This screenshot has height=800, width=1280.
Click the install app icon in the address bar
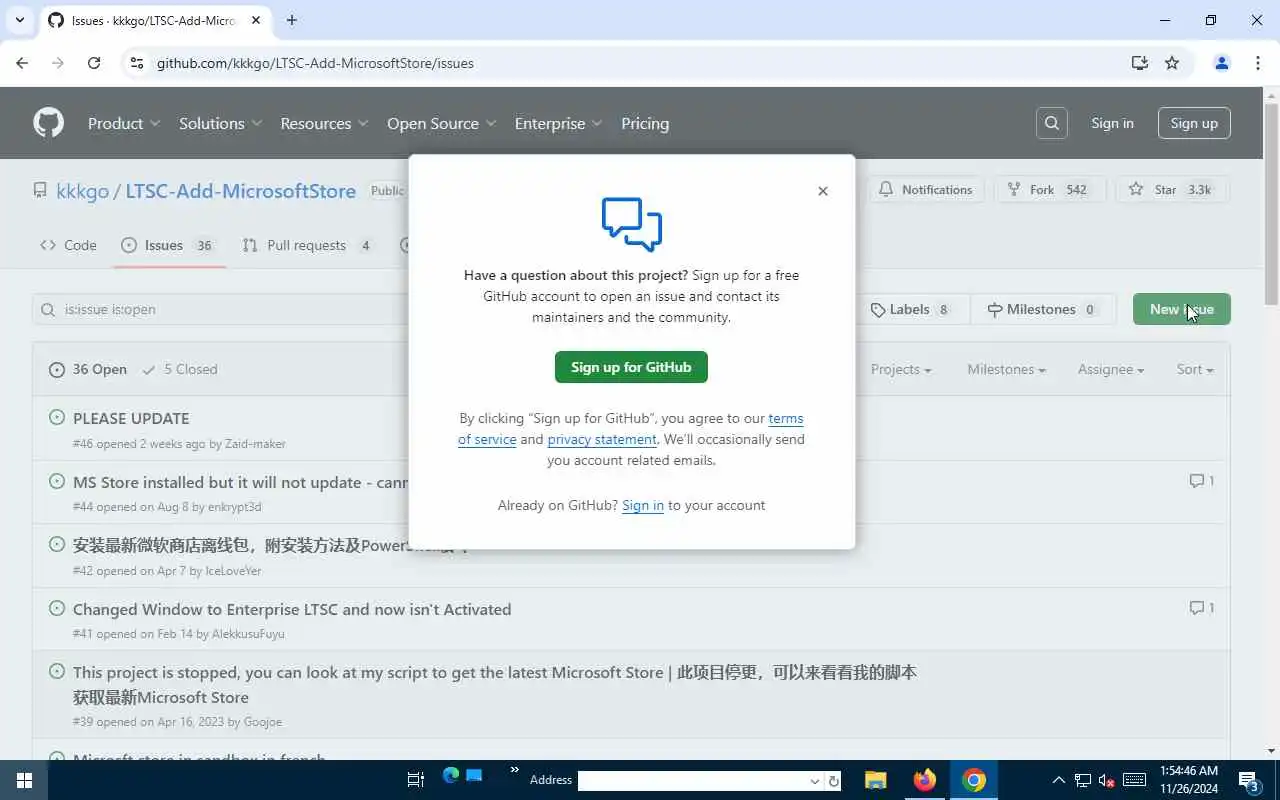coord(1139,63)
